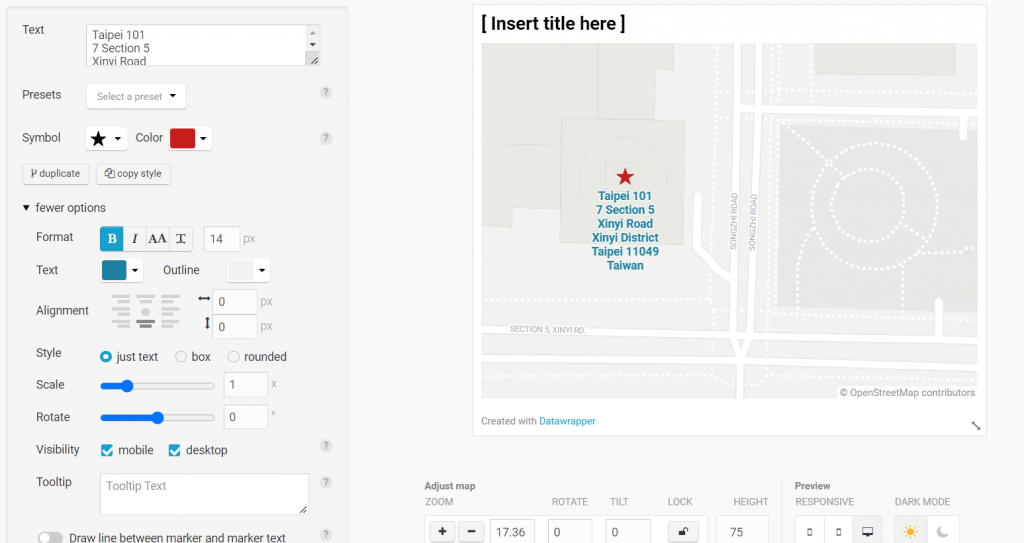The height and width of the screenshot is (543, 1024).
Task: Choose the selected bottom-center alignment option
Action: [x=146, y=323]
